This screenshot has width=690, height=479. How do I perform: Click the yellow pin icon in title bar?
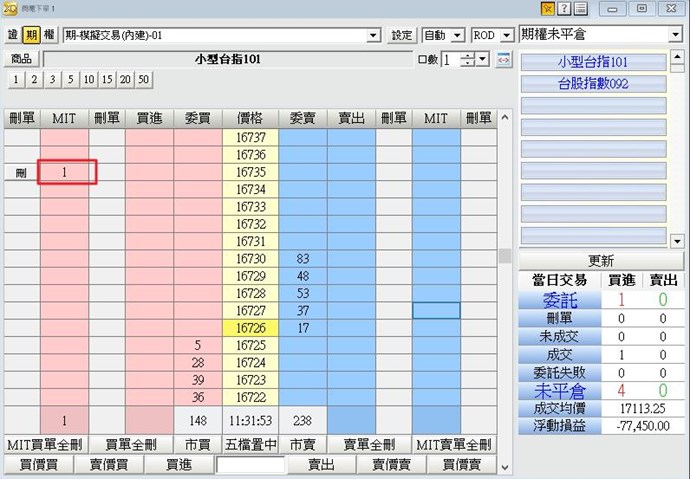pyautogui.click(x=548, y=9)
